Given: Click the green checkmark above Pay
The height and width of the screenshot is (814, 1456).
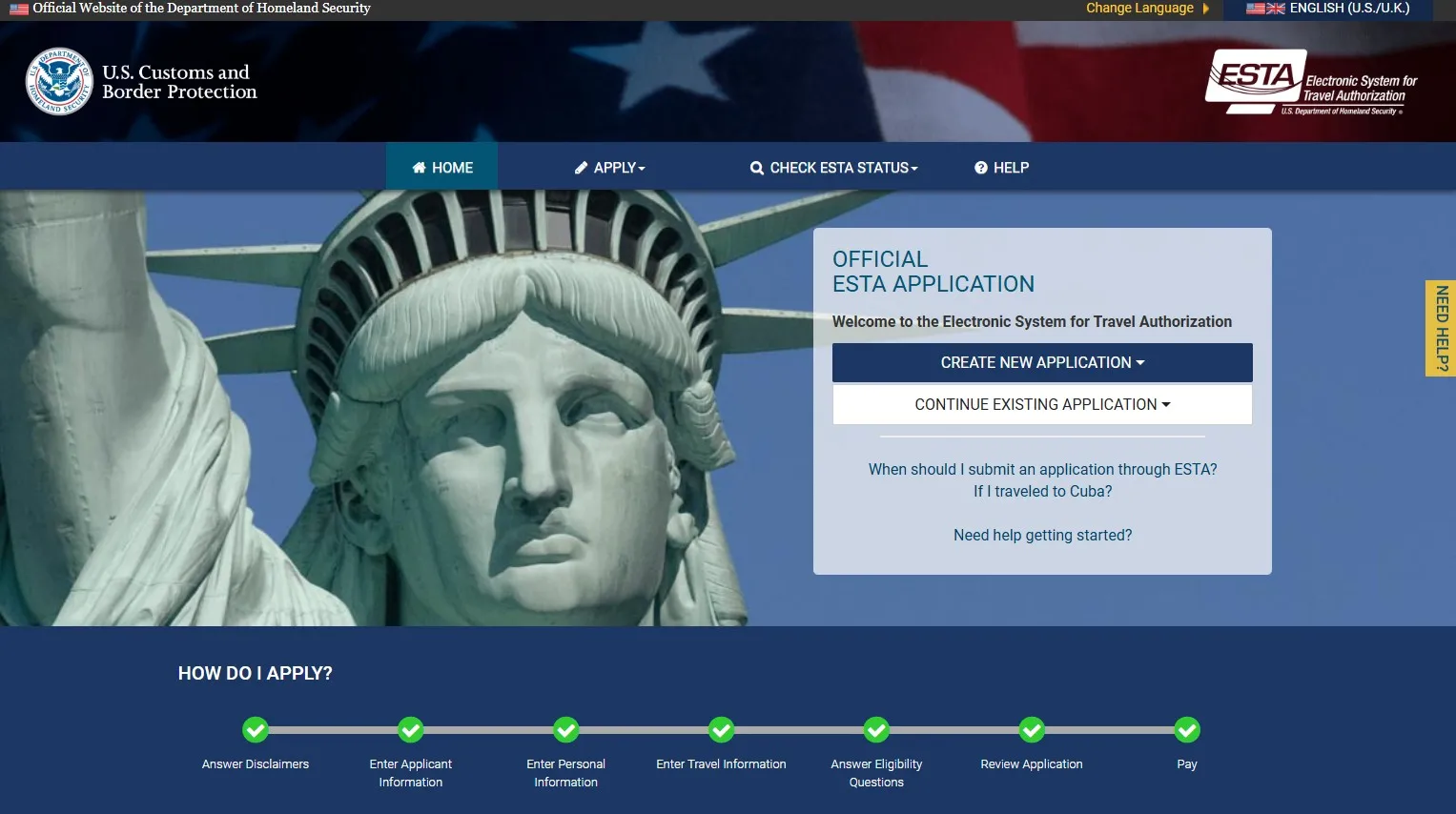Looking at the screenshot, I should pos(1186,730).
